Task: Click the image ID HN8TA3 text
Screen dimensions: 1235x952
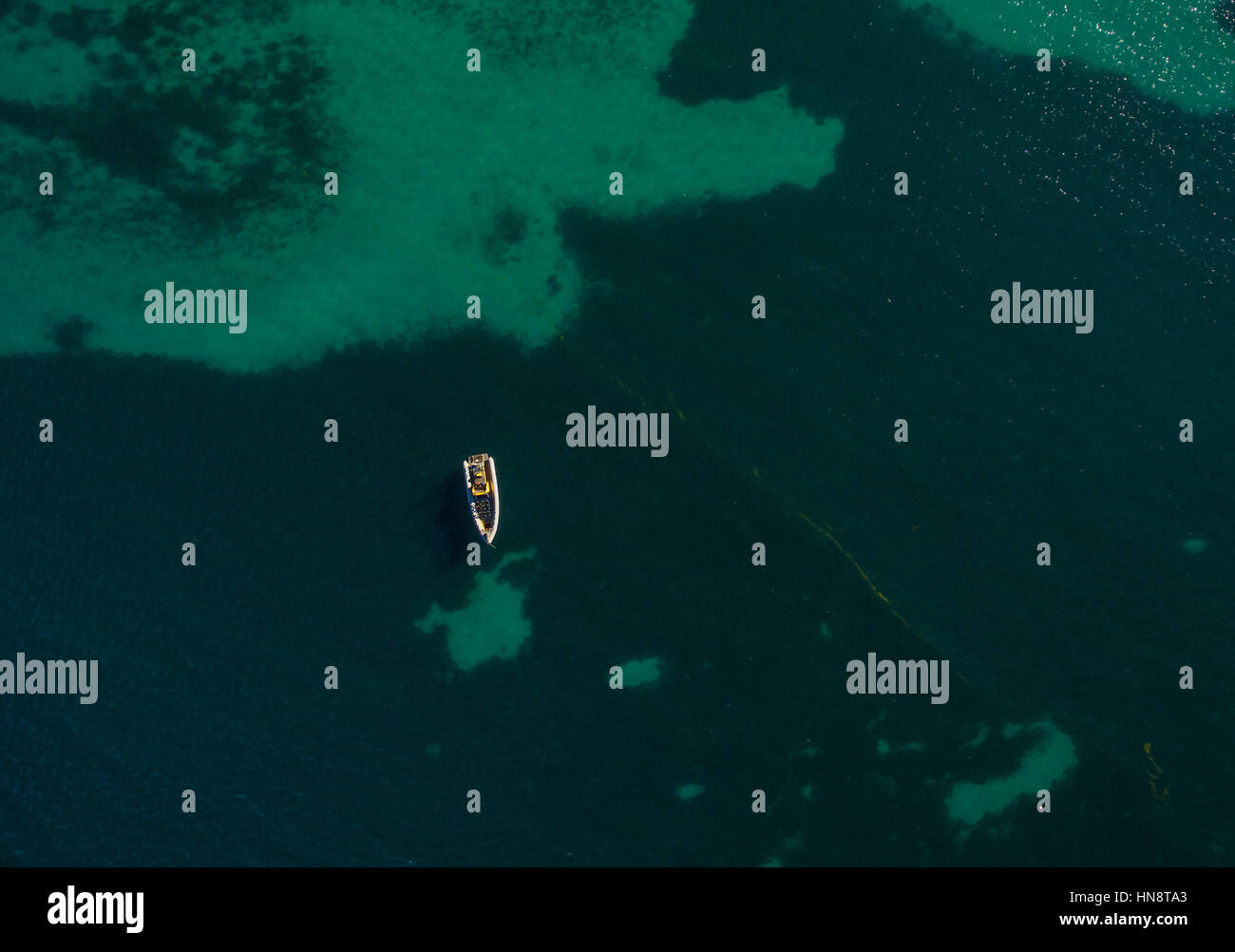Action: 1148,897
